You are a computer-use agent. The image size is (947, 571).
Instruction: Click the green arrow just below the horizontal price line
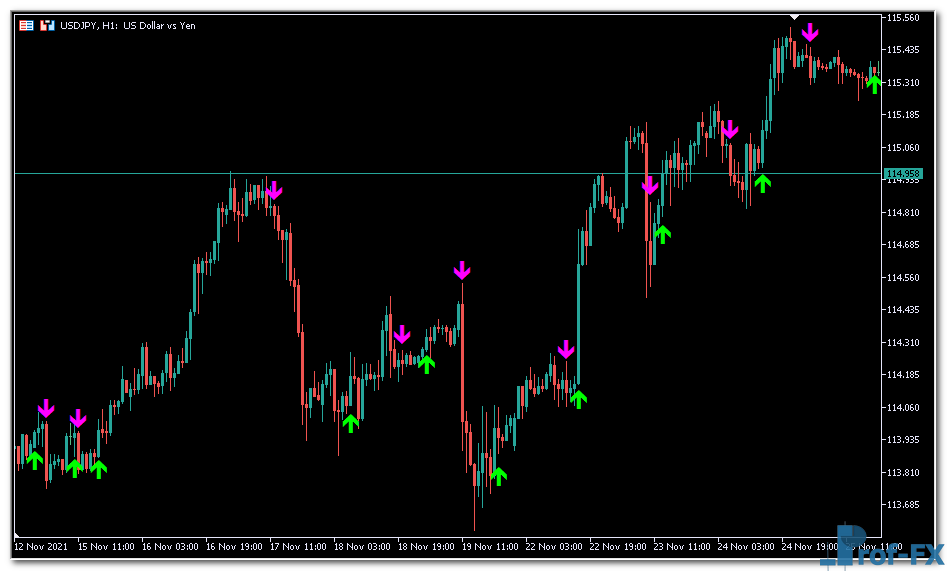tap(763, 183)
